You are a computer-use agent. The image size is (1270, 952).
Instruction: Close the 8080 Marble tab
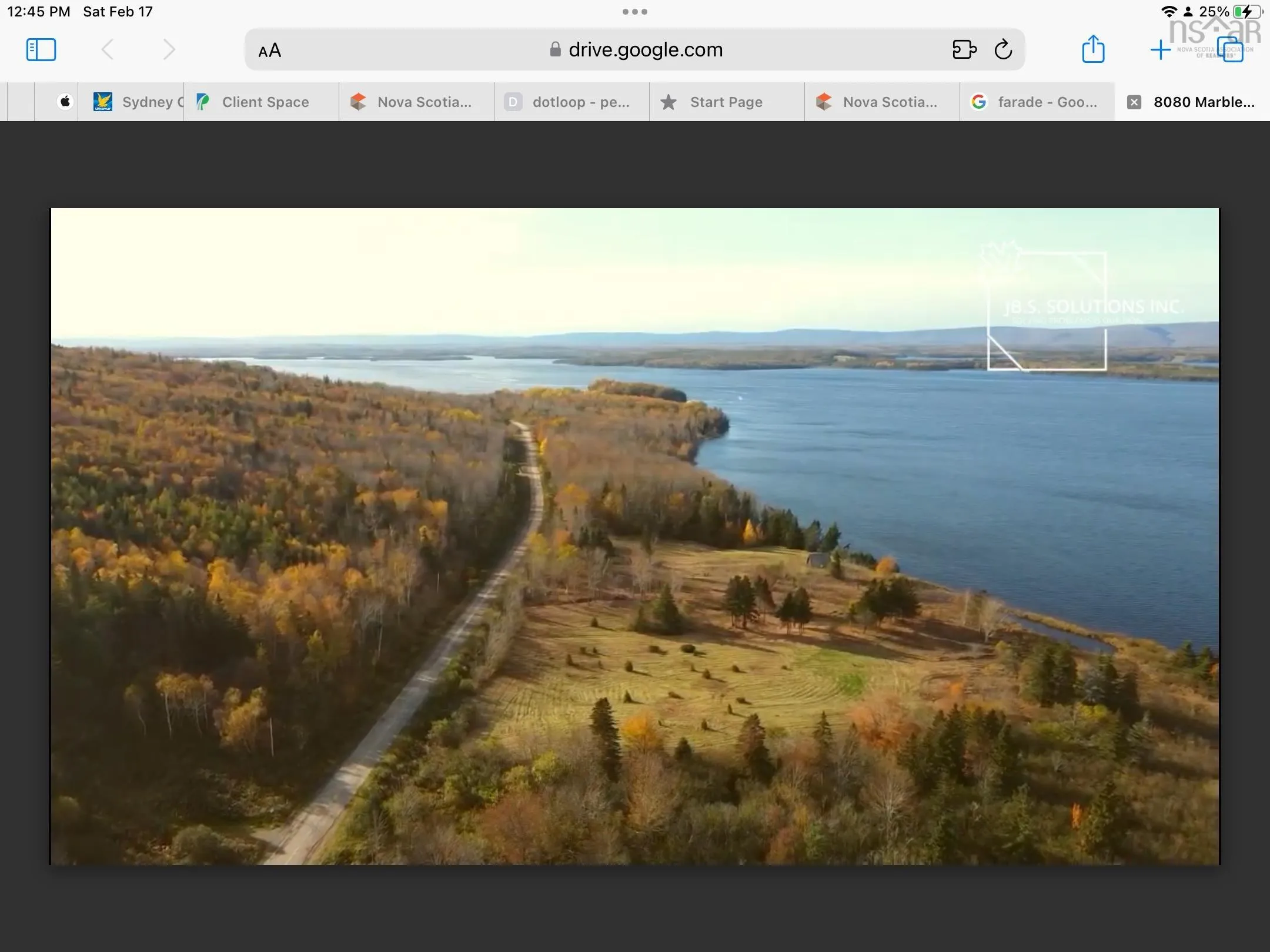coord(1134,102)
